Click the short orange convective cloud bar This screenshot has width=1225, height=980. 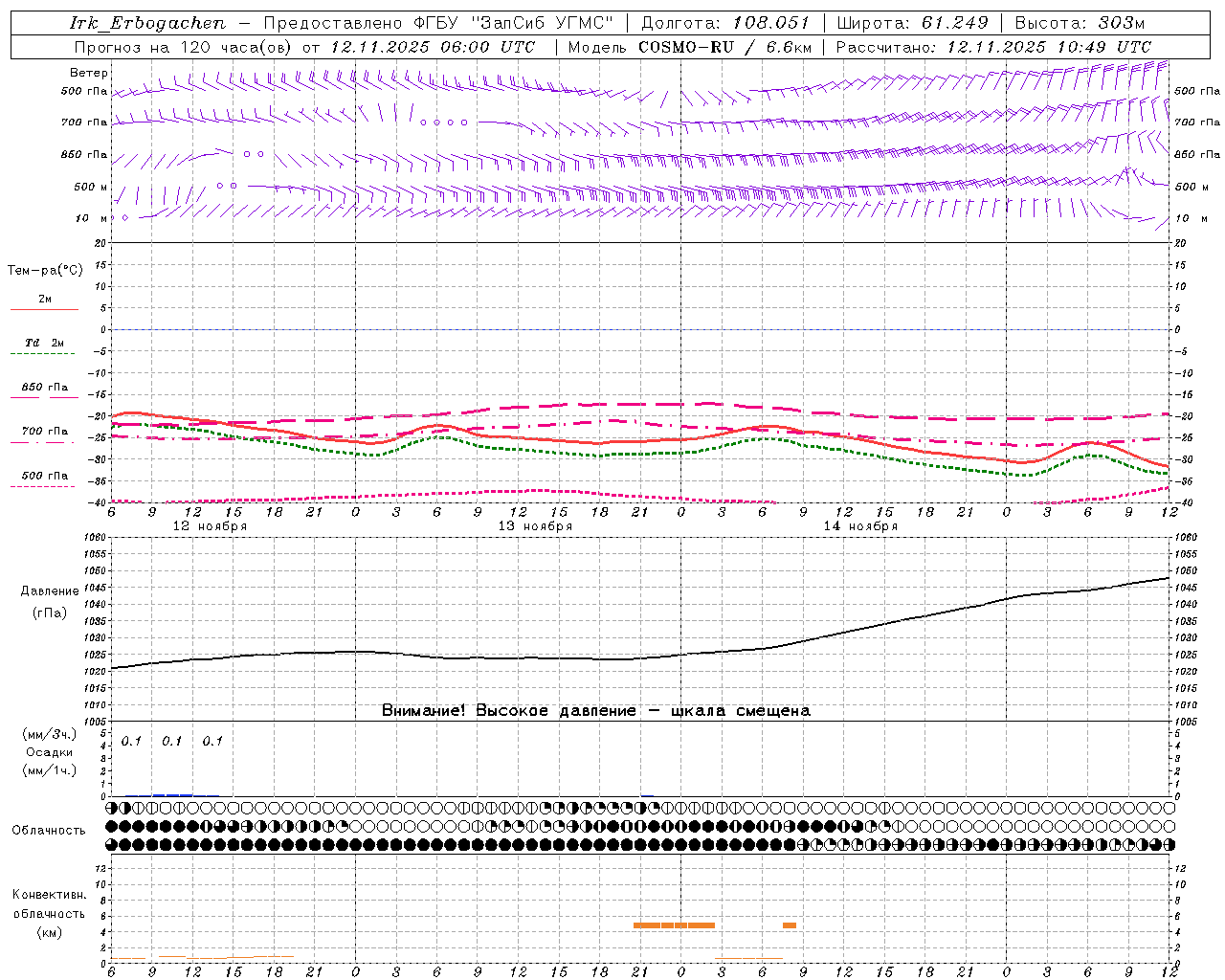click(x=790, y=925)
